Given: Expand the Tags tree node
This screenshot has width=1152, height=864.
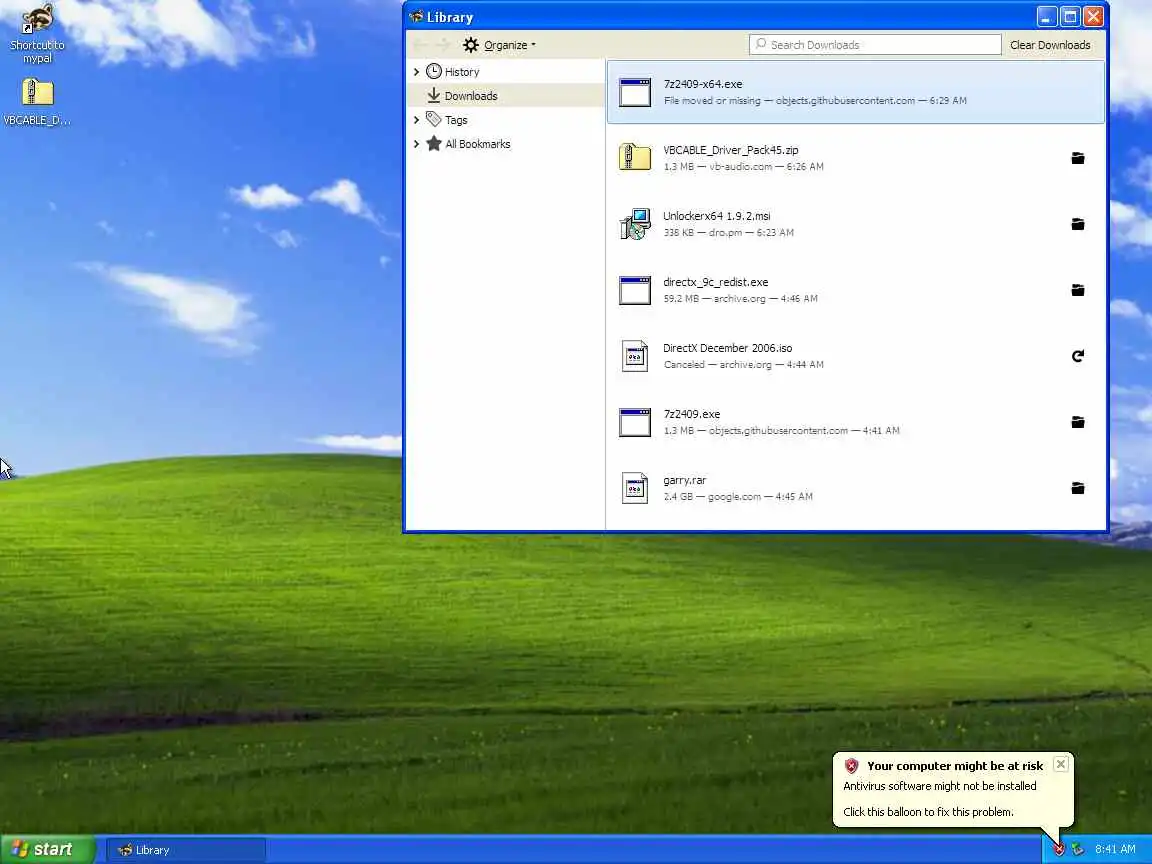Looking at the screenshot, I should pos(417,120).
